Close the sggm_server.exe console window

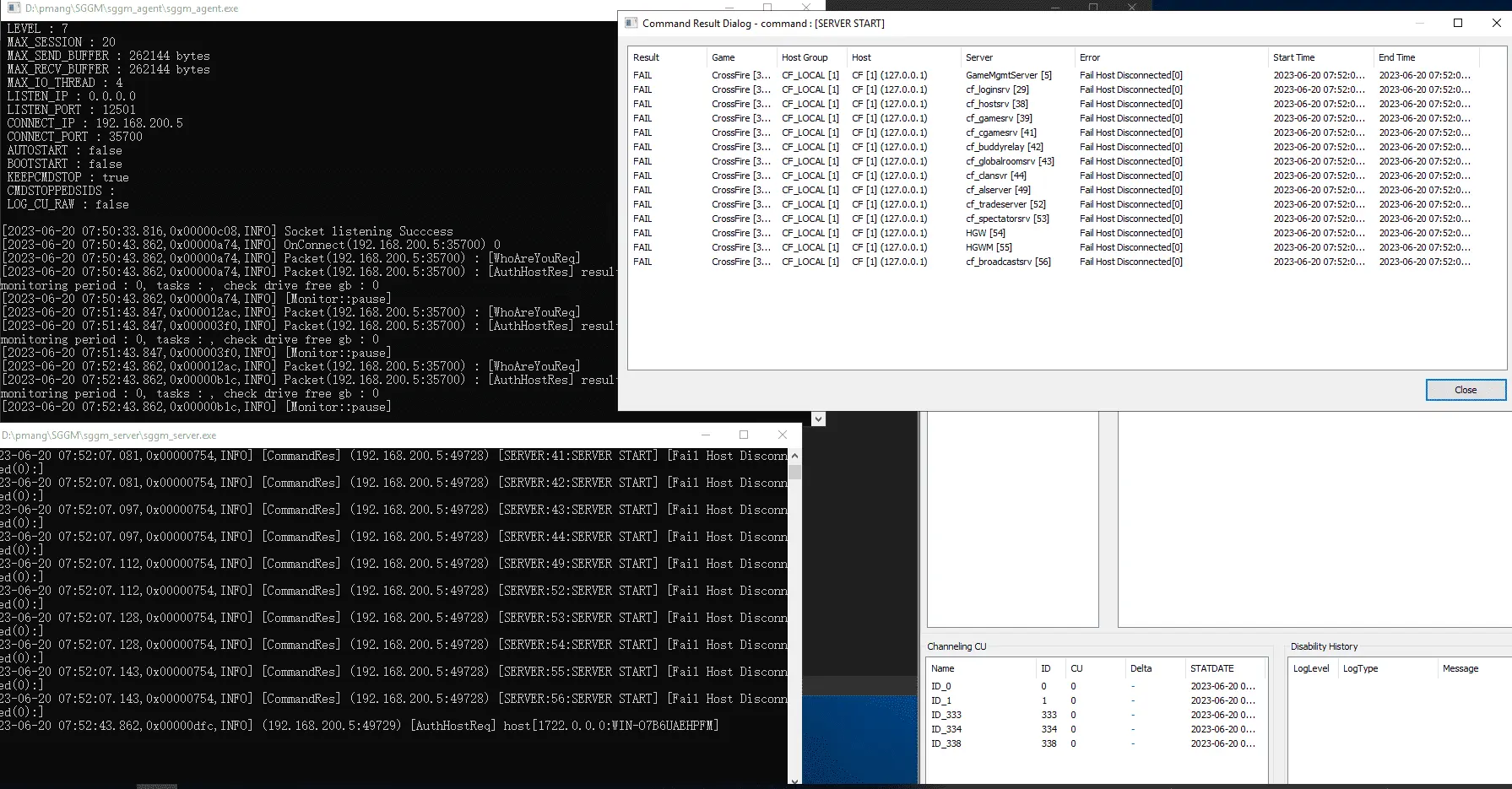point(783,435)
